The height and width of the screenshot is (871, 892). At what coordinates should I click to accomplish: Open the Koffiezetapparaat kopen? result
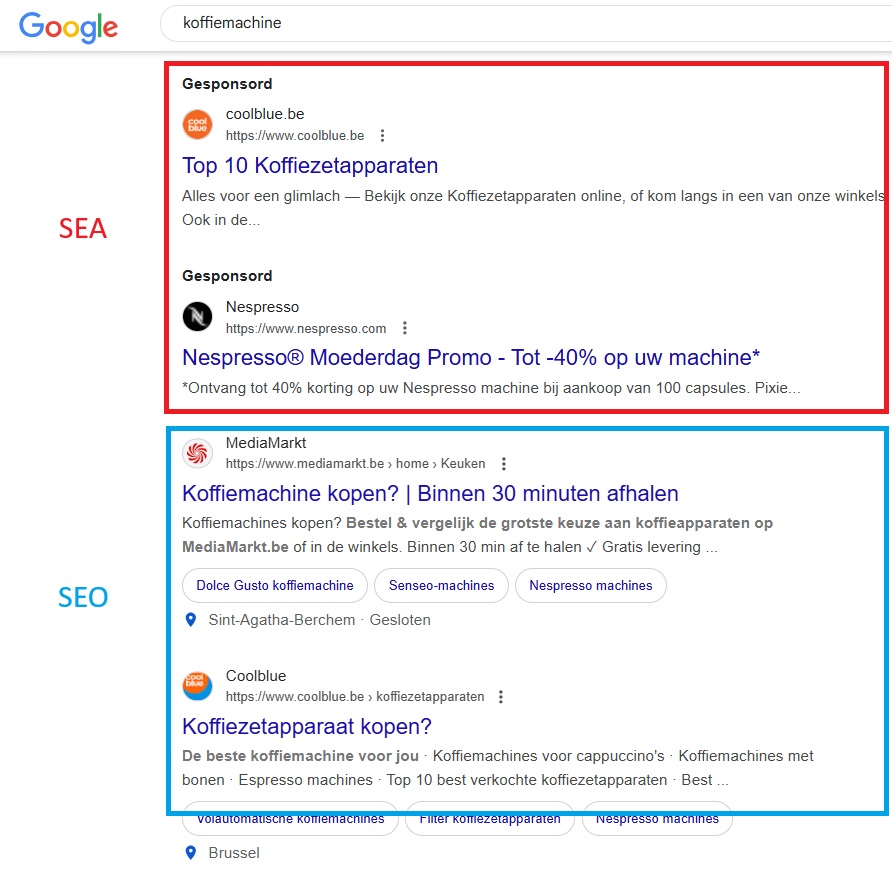pyautogui.click(x=306, y=726)
